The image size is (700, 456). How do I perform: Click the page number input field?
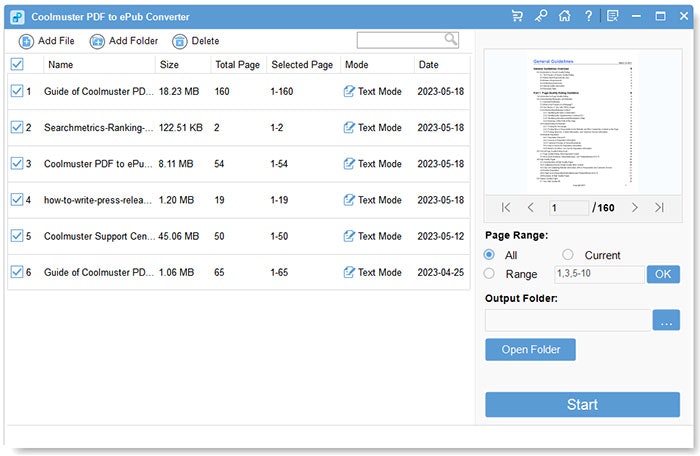tap(568, 208)
